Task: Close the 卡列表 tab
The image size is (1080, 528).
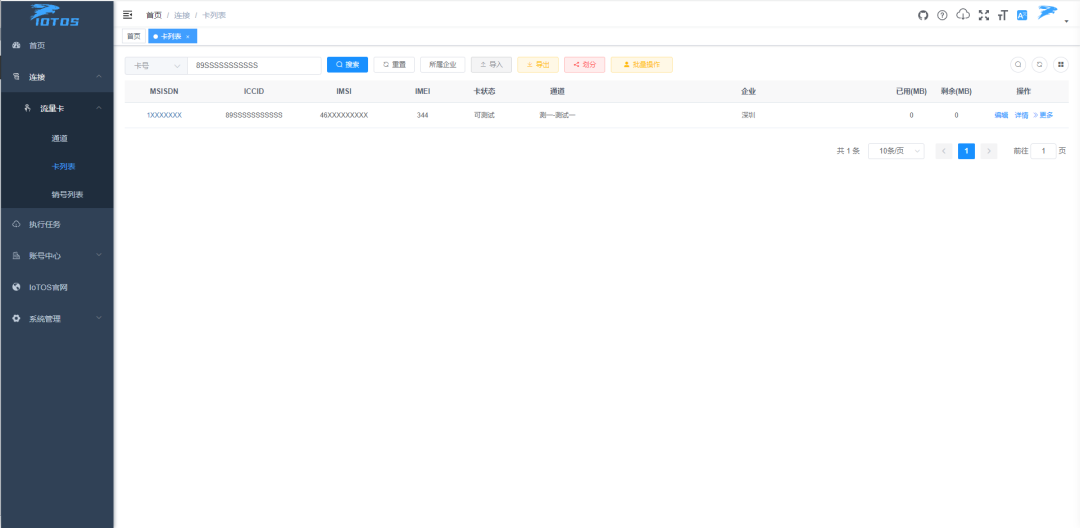Action: tap(188, 36)
